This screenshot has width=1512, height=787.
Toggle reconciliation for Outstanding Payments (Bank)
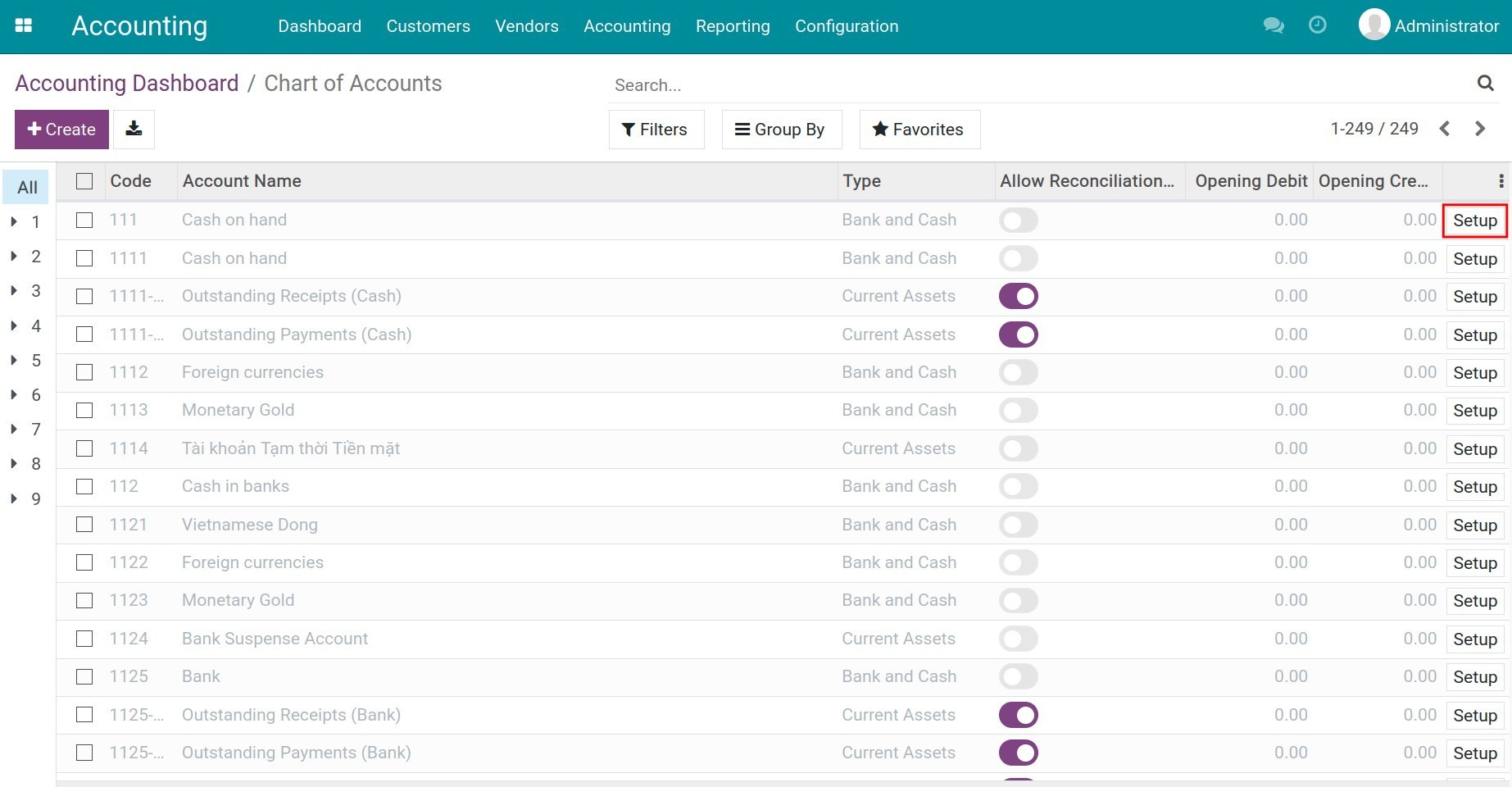(1019, 753)
